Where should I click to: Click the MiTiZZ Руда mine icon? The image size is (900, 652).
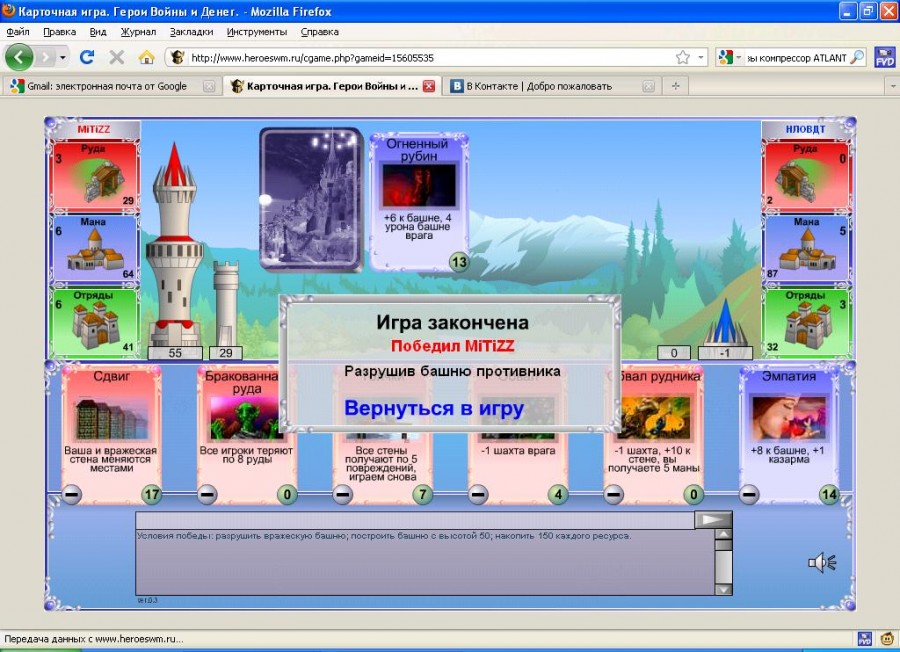click(102, 180)
